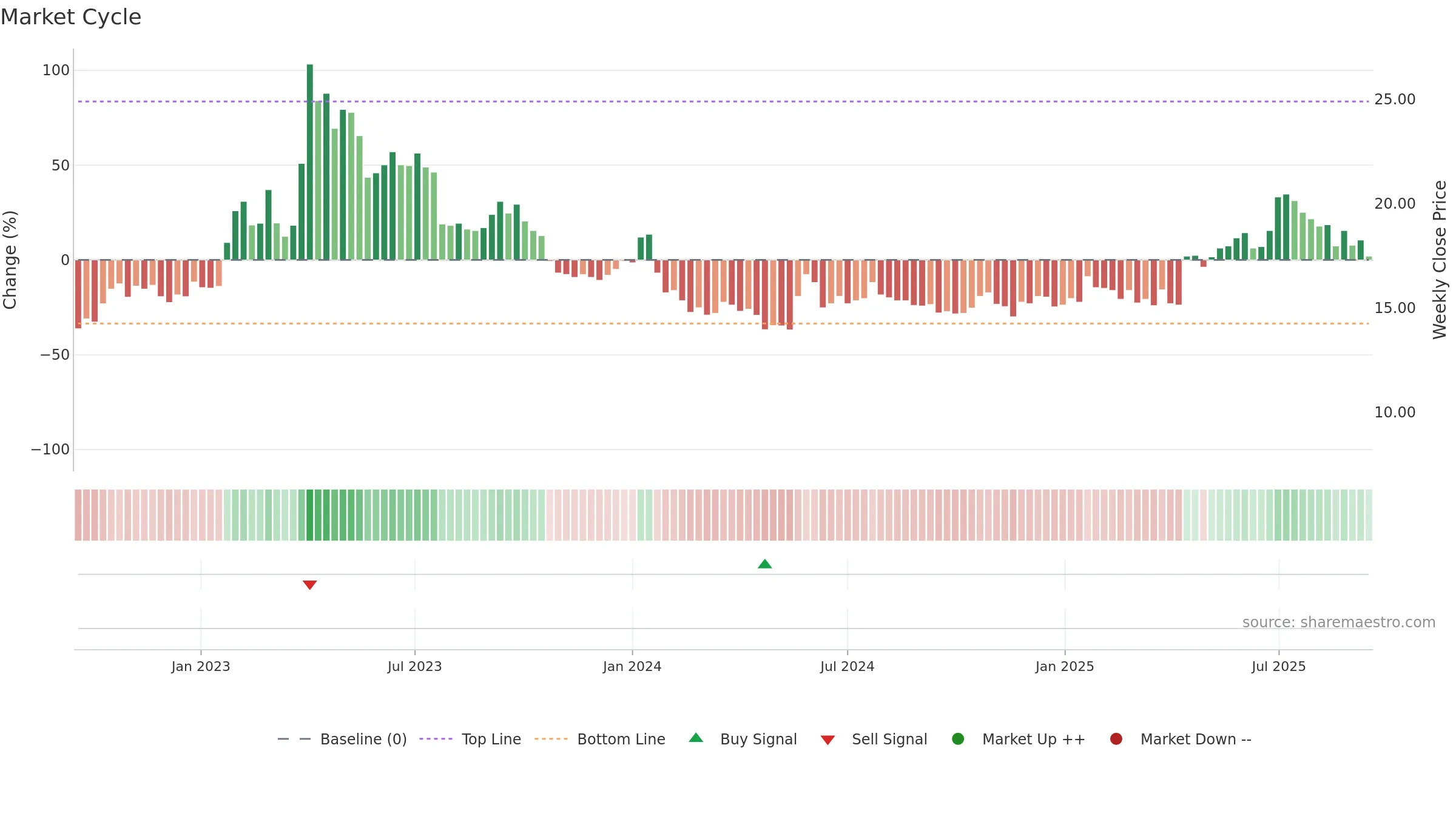The height and width of the screenshot is (819, 1456).
Task: Click the 50 tick on the left axis
Action: point(61,166)
